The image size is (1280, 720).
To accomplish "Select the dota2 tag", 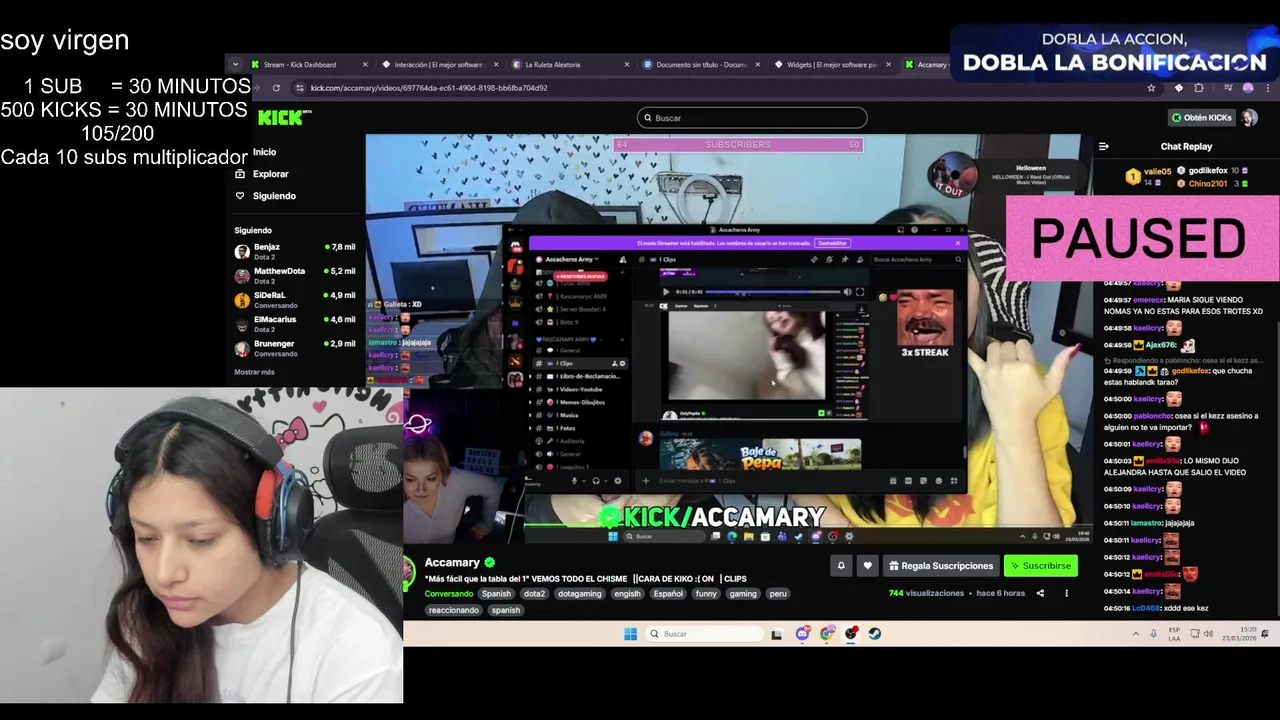I will click(x=534, y=594).
